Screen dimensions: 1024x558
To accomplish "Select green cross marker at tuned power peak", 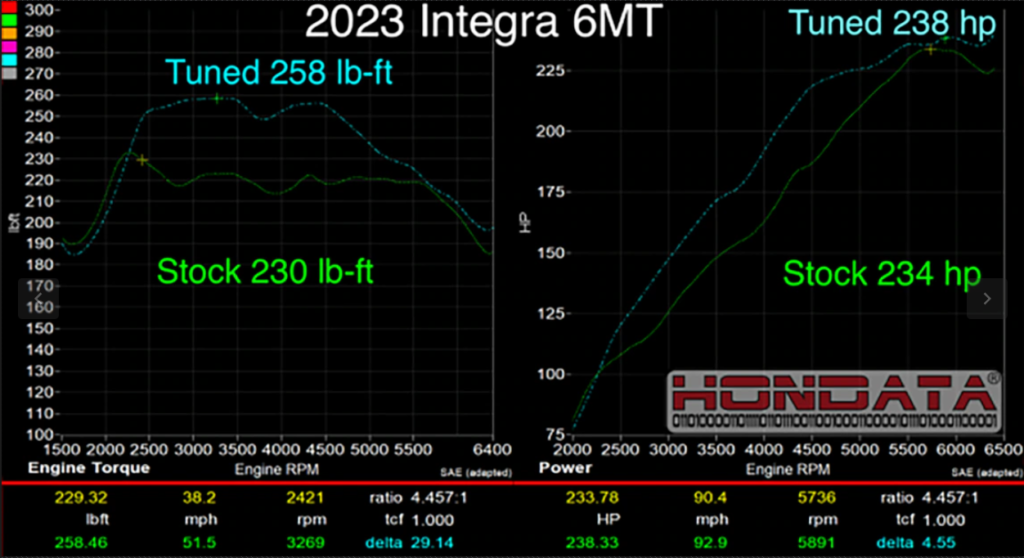I will (x=946, y=40).
